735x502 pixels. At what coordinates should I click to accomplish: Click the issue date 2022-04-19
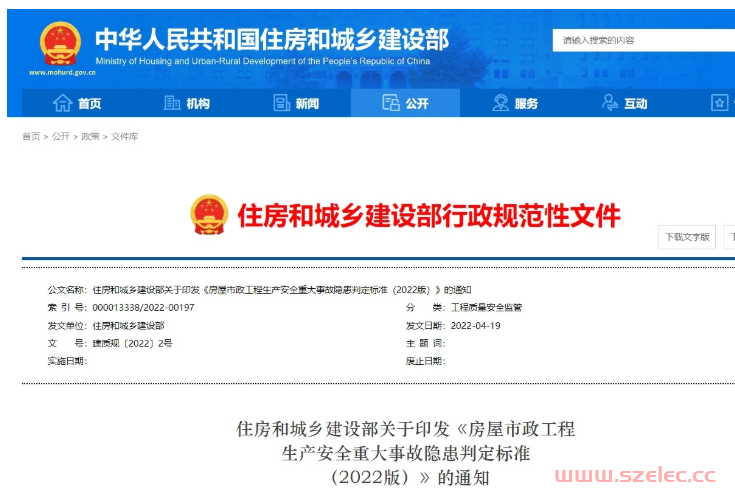point(475,325)
